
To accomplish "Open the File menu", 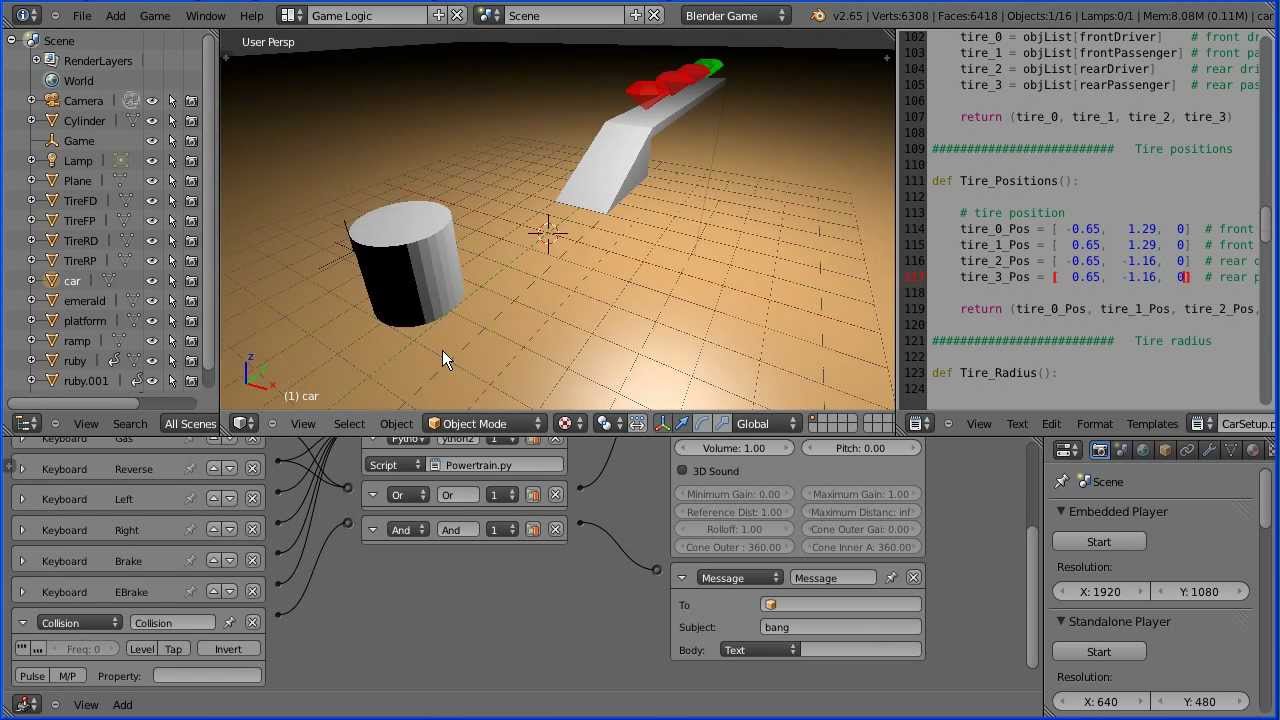I will [82, 15].
